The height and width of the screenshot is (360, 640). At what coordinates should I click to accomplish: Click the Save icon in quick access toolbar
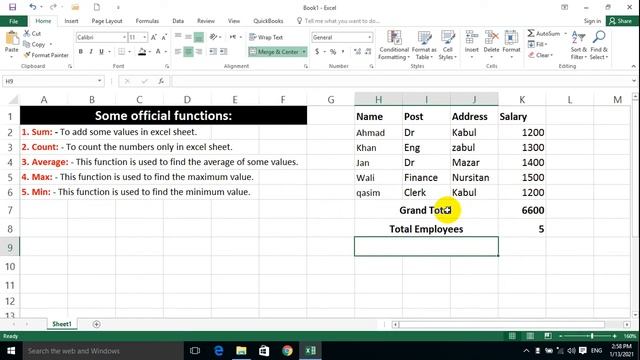coord(12,7)
